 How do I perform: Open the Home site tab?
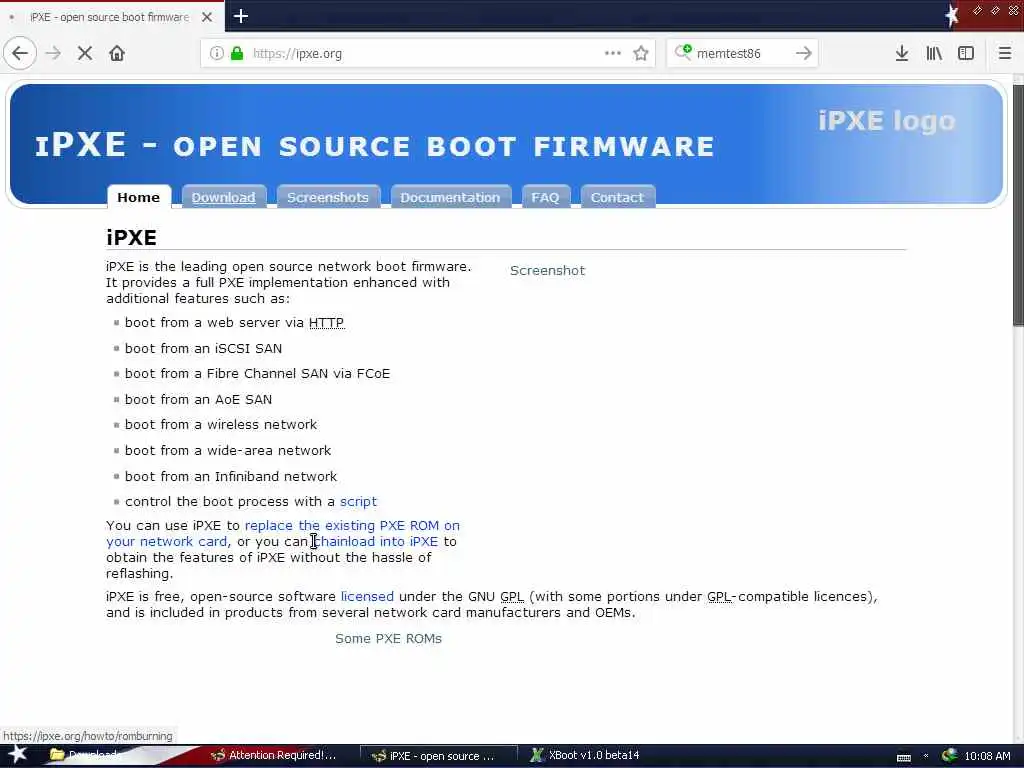tap(138, 197)
